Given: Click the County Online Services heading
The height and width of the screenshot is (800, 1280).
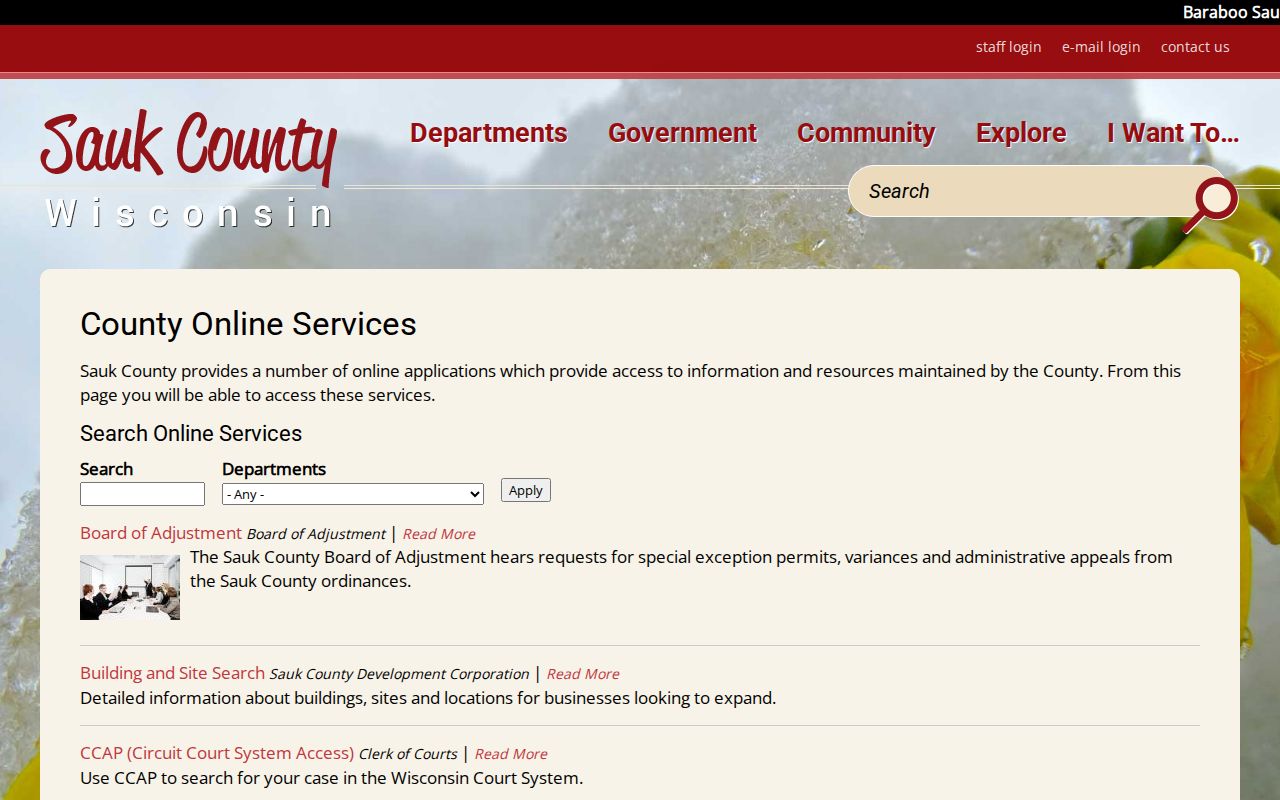Looking at the screenshot, I should pyautogui.click(x=248, y=324).
